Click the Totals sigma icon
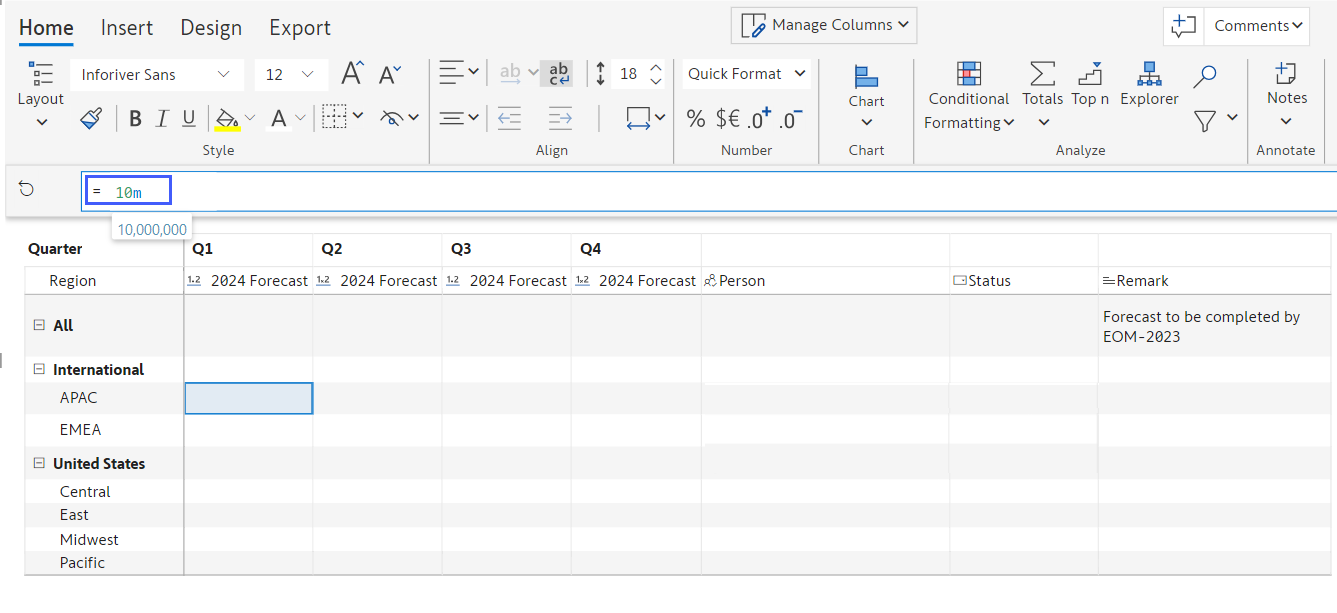Viewport: 1337px width, 613px height. coord(1042,75)
